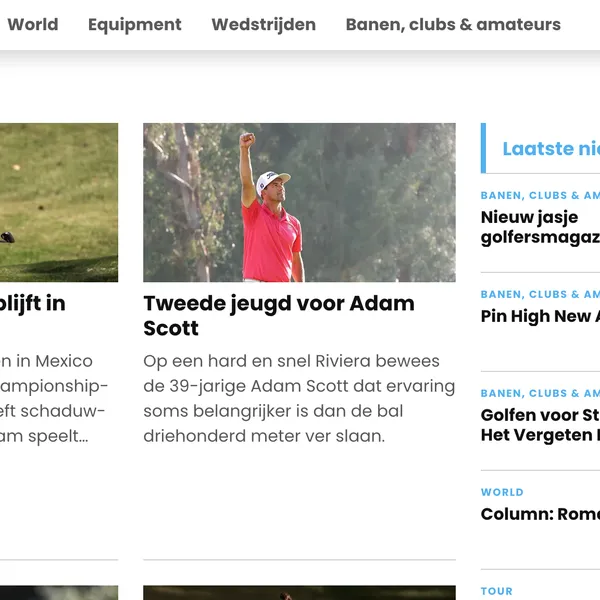Read 'Tweede jeugd voor Adam Scott' headline
Screen dimensions: 600x600
pos(279,316)
